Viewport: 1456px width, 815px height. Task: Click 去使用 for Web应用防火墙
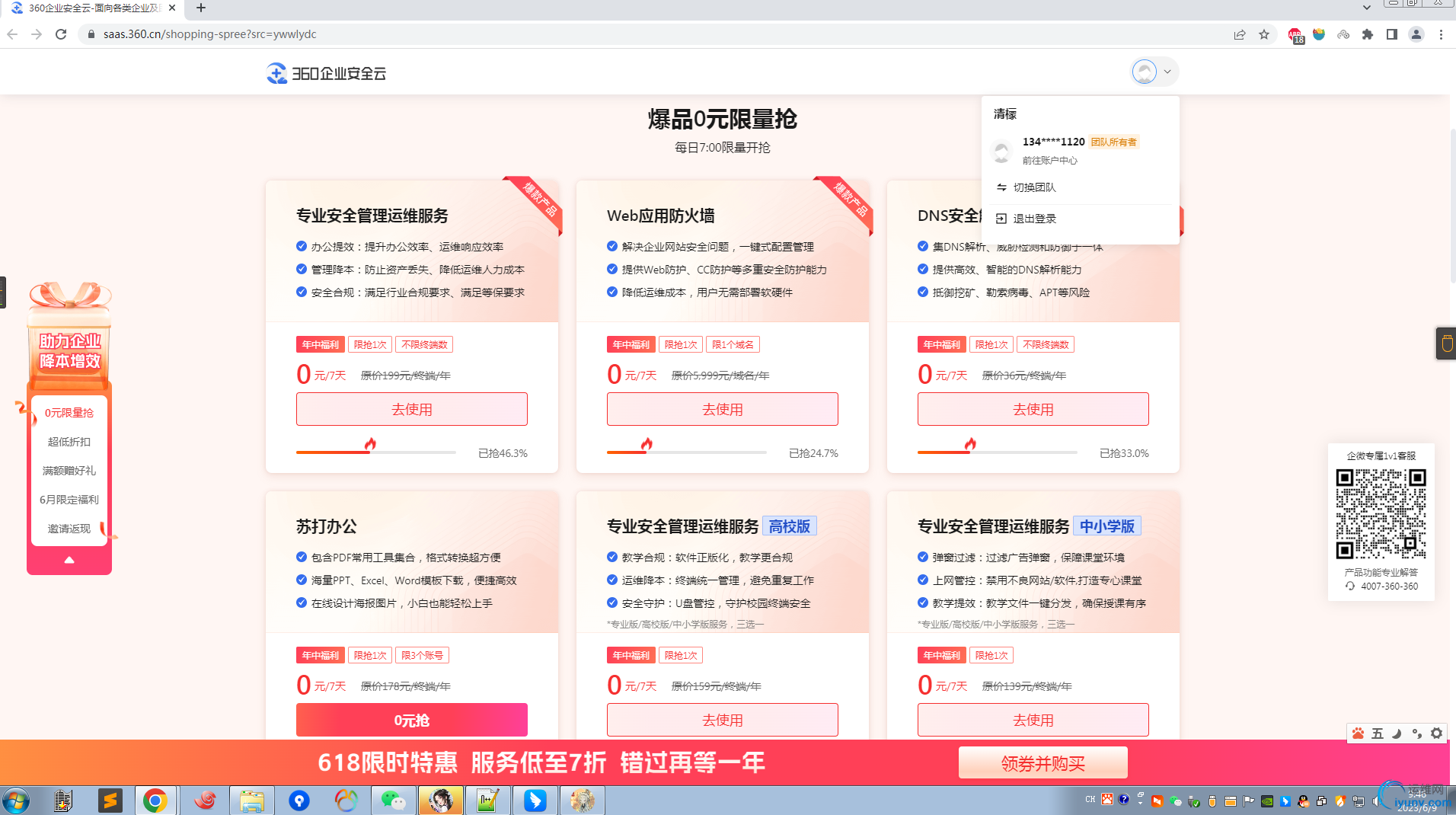(x=722, y=409)
